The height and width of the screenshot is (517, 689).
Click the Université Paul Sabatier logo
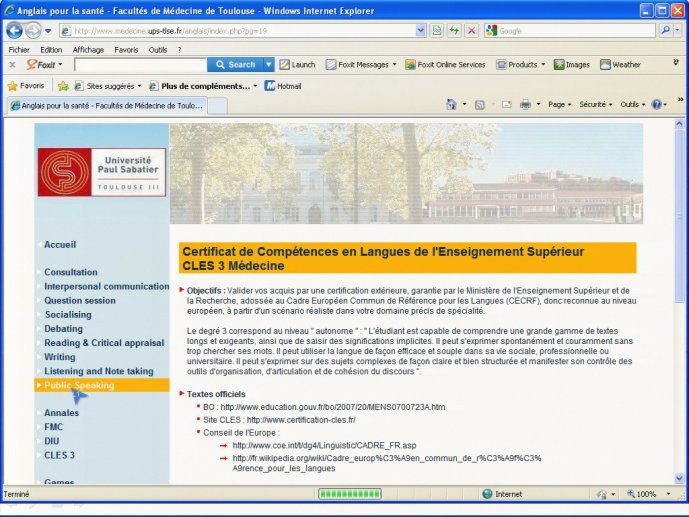click(102, 172)
